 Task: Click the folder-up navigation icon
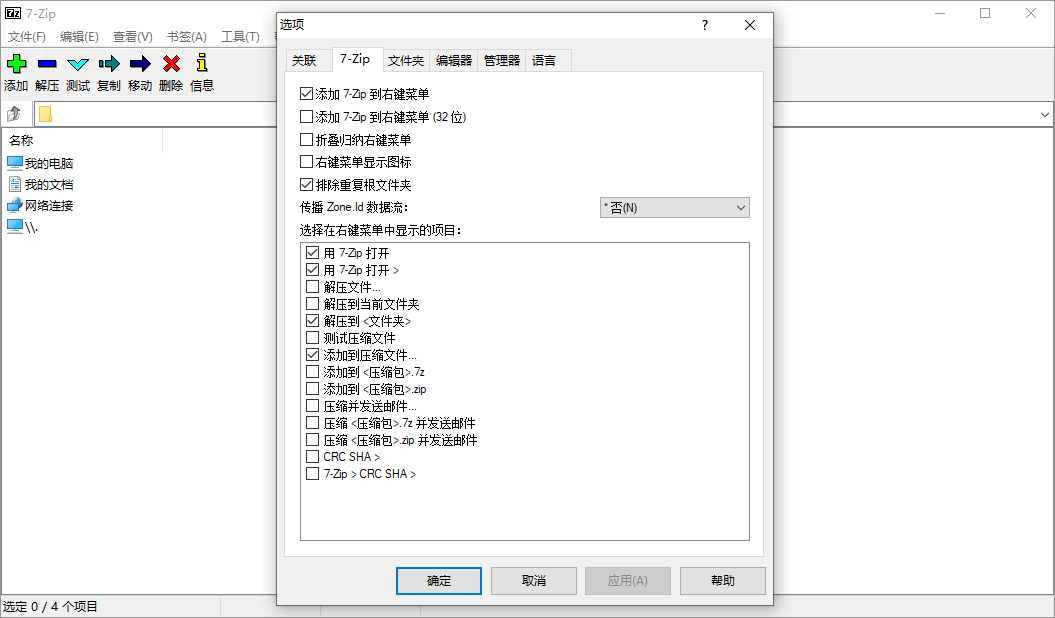(14, 113)
